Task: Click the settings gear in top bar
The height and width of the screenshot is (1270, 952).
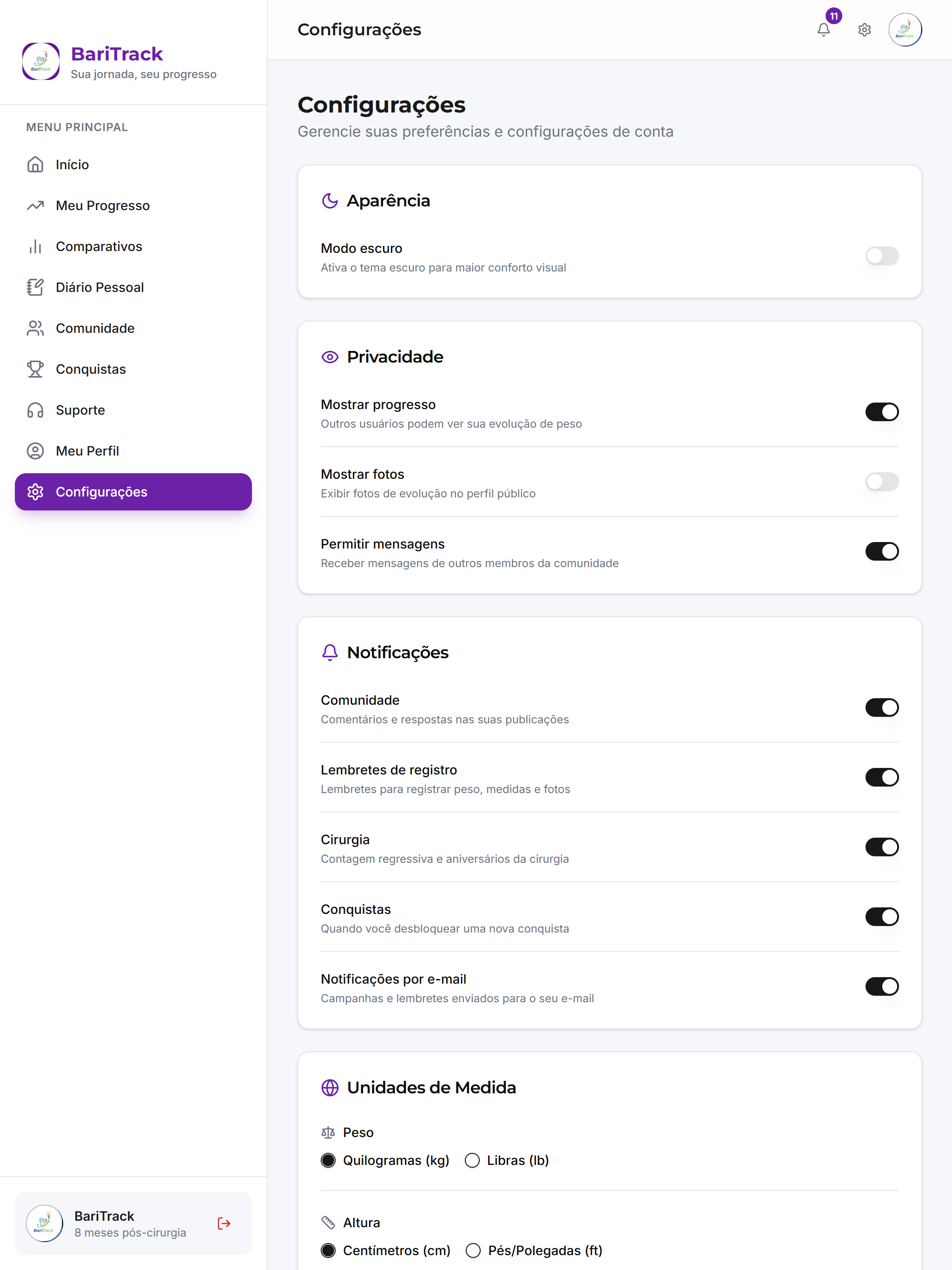Action: point(864,30)
